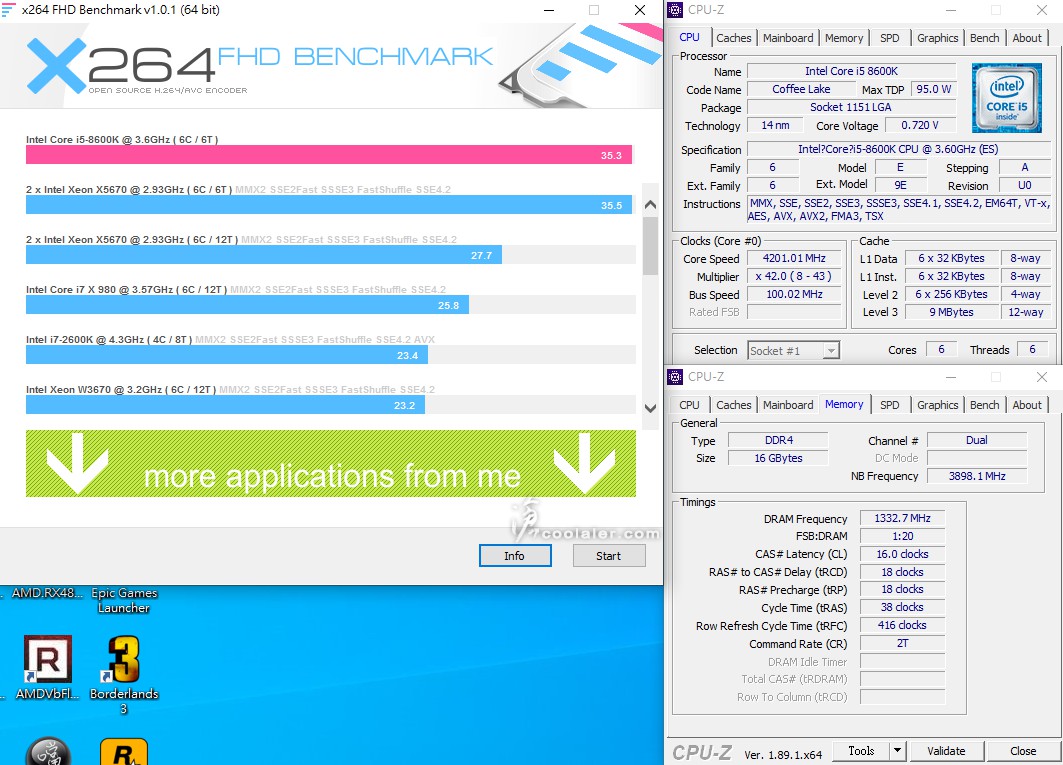
Task: Open the 'more applications from me' banner
Action: pyautogui.click(x=331, y=464)
